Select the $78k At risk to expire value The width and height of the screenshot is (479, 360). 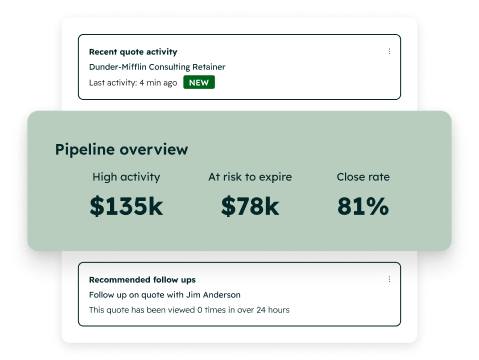(250, 206)
